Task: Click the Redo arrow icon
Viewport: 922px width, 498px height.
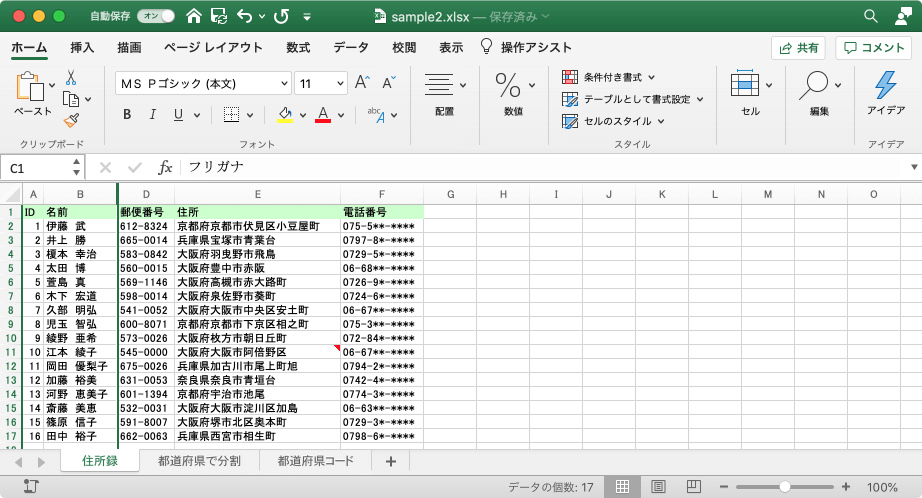Action: pos(282,16)
